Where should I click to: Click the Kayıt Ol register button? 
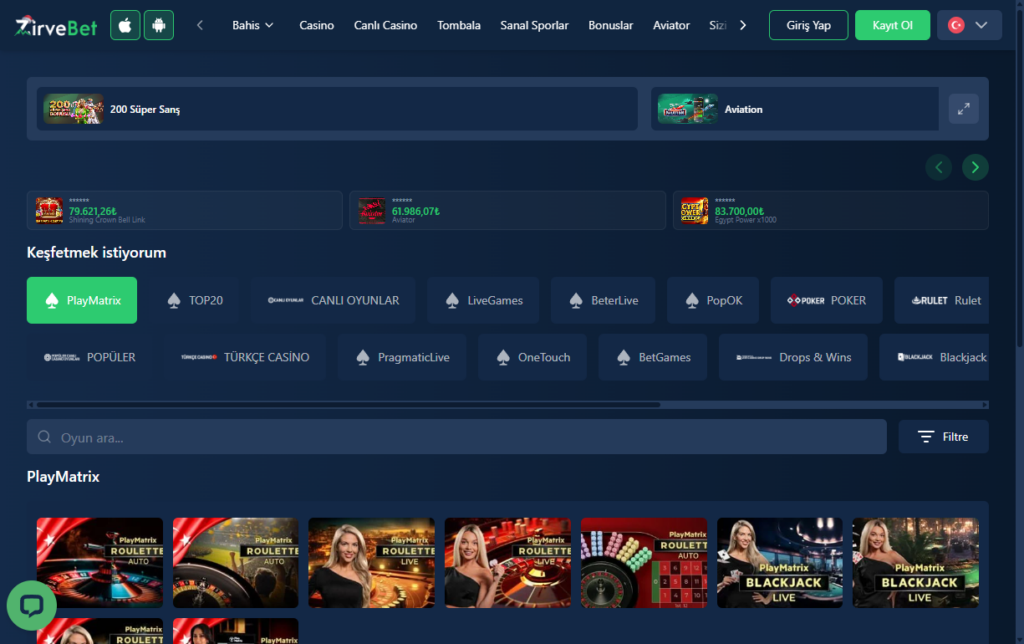point(892,25)
